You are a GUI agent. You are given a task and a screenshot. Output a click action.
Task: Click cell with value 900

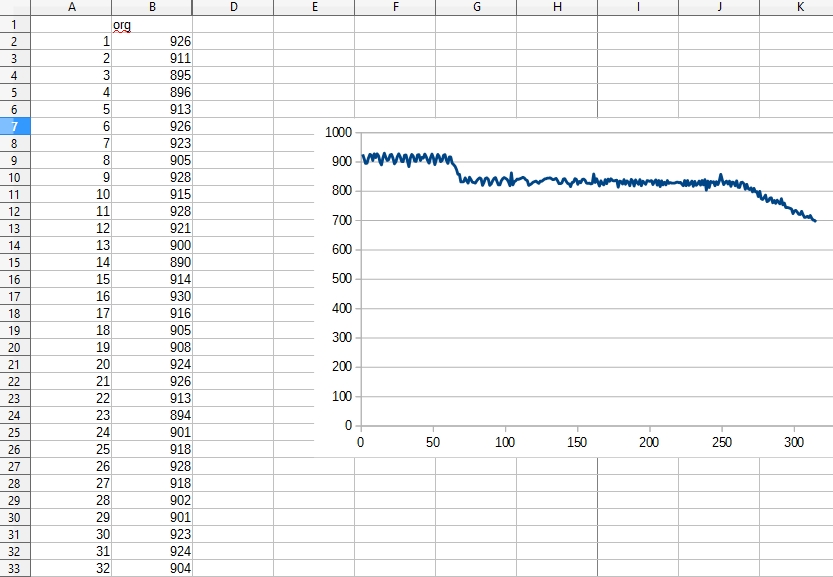coord(152,245)
